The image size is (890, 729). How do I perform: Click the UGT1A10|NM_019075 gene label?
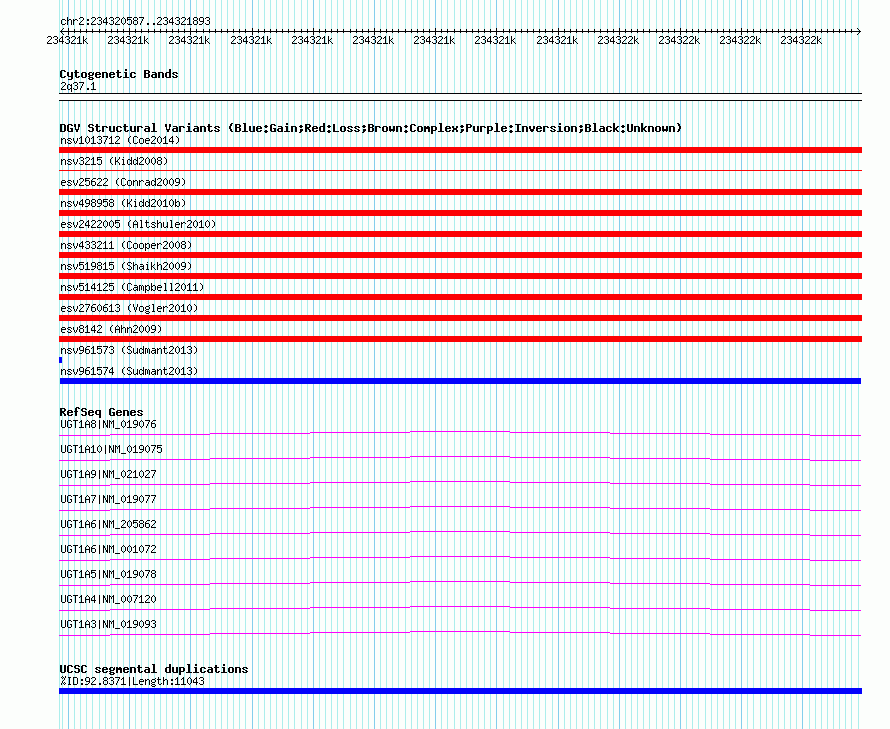tap(111, 450)
